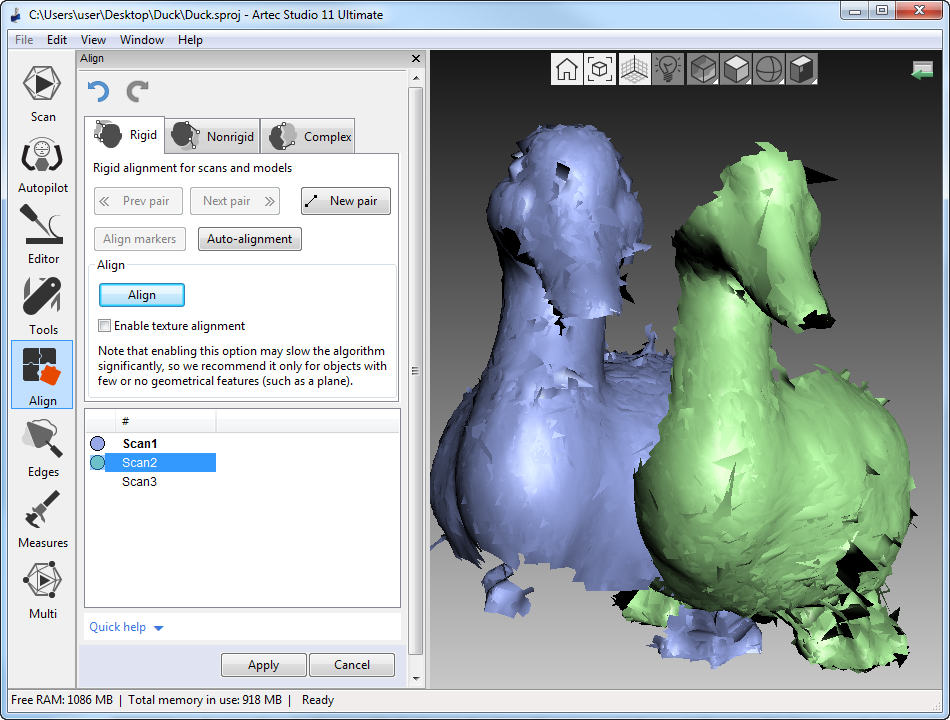
Task: Create a New pair
Action: [346, 201]
